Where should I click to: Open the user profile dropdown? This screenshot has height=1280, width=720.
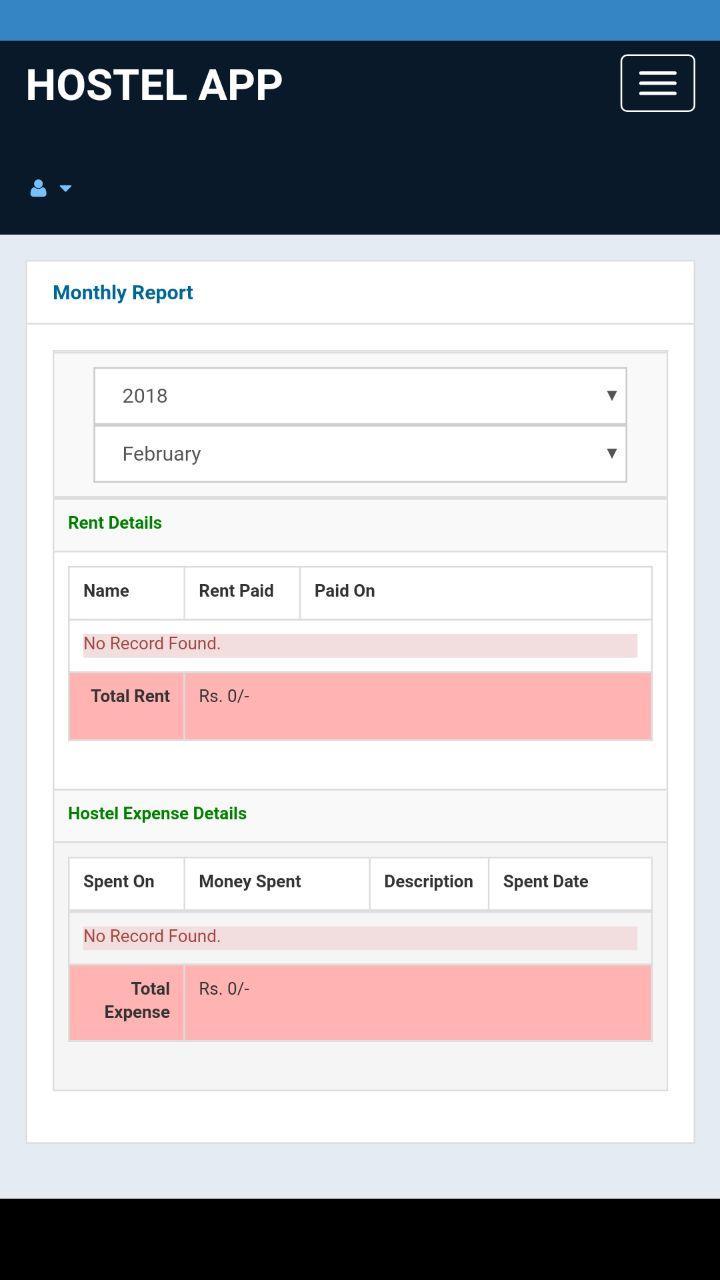click(x=51, y=188)
